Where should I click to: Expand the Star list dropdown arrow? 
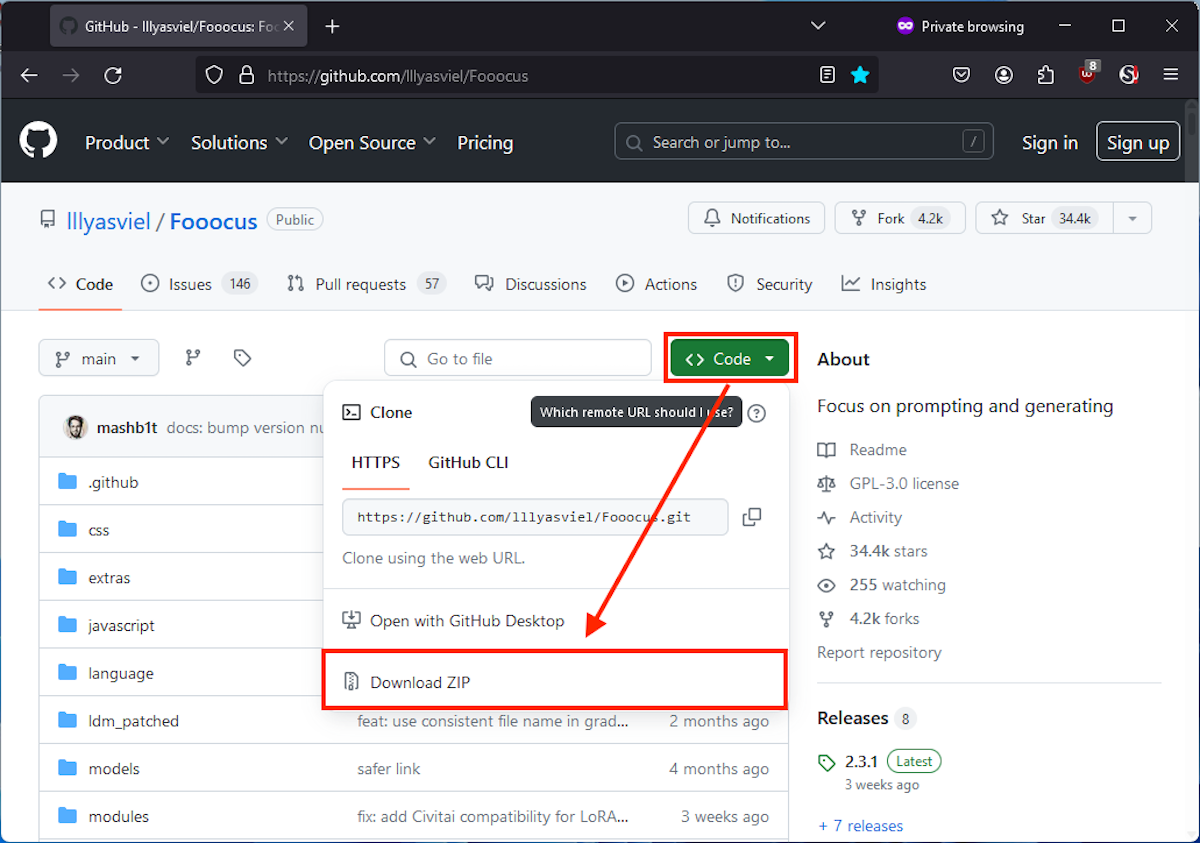(x=1132, y=218)
